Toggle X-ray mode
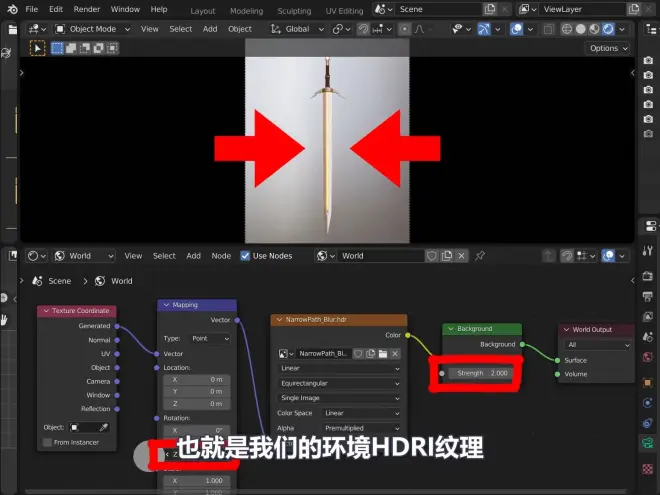Image resolution: width=660 pixels, height=495 pixels. (548, 29)
